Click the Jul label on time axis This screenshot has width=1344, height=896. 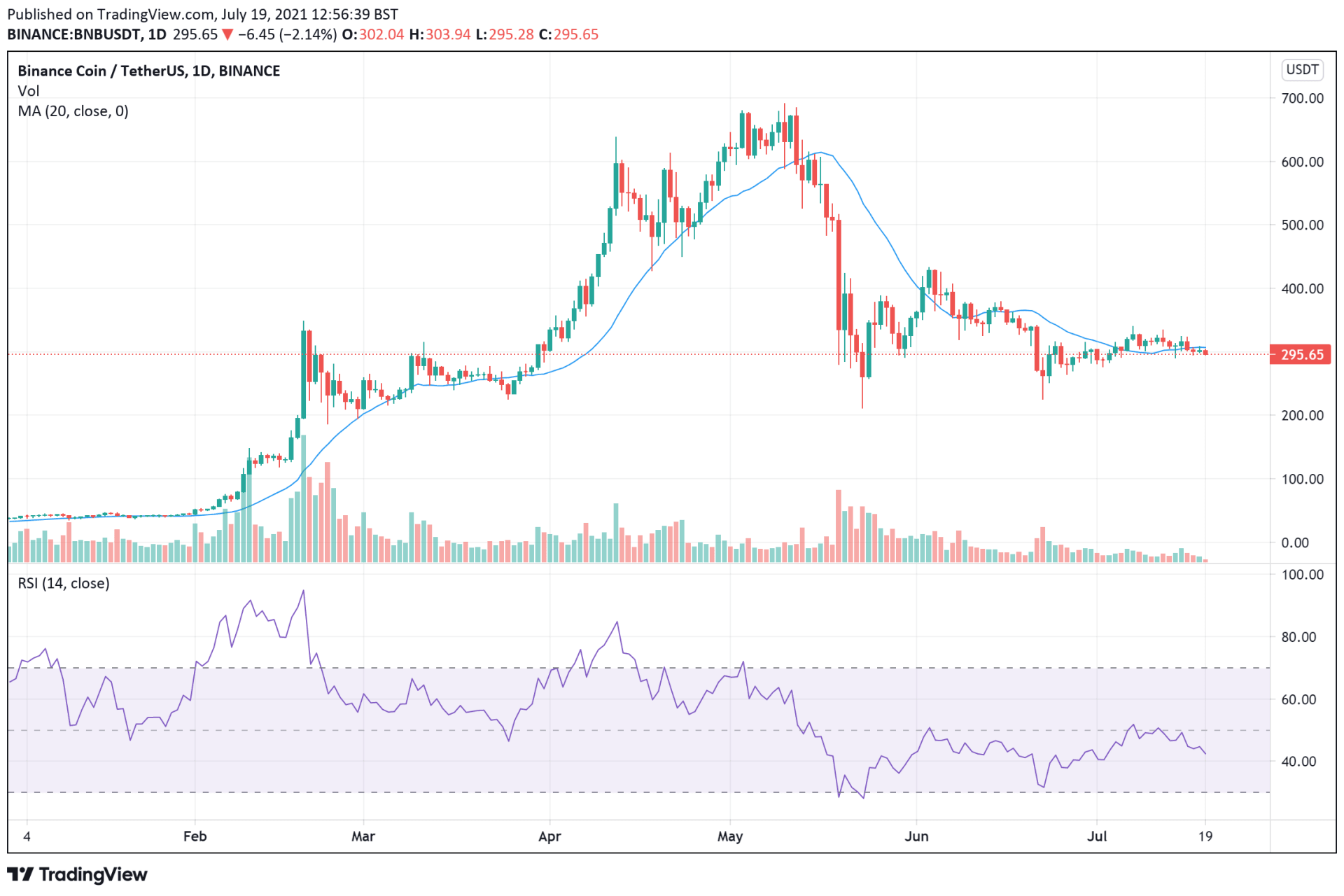[1097, 836]
